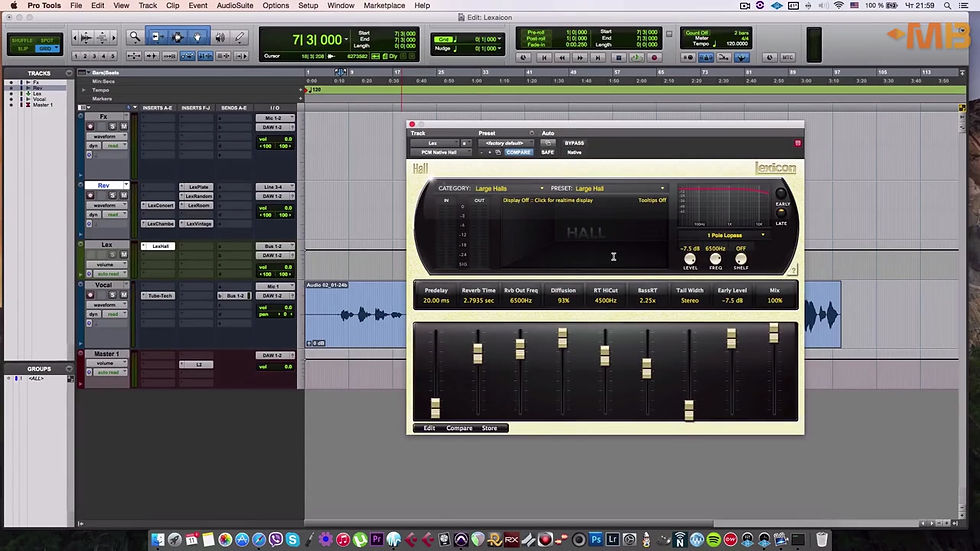The height and width of the screenshot is (551, 980).
Task: Click Return to Zero transport button
Action: click(544, 57)
